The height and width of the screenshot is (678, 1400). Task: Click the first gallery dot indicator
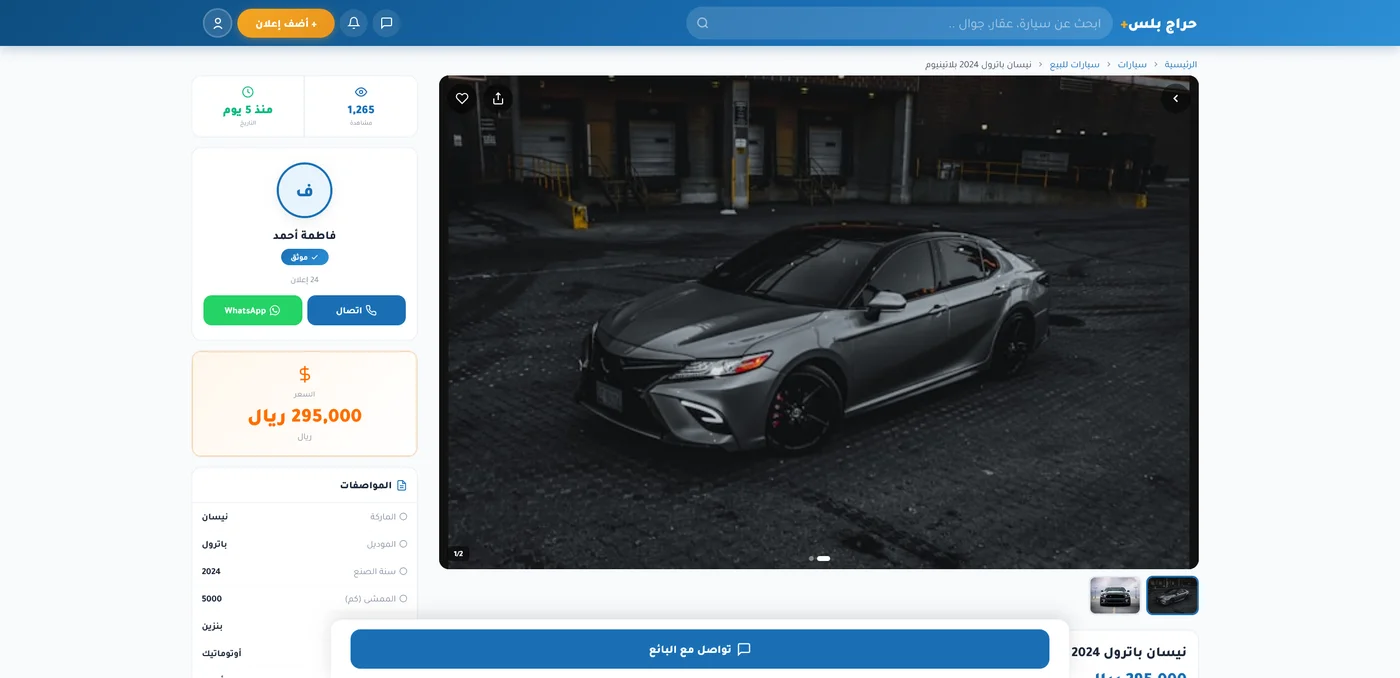click(811, 558)
